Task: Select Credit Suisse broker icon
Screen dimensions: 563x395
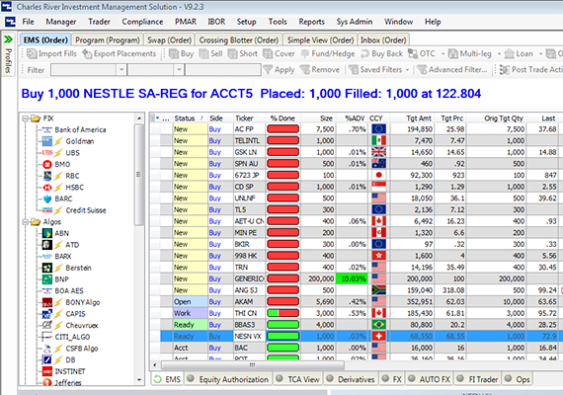Action: 47,210
